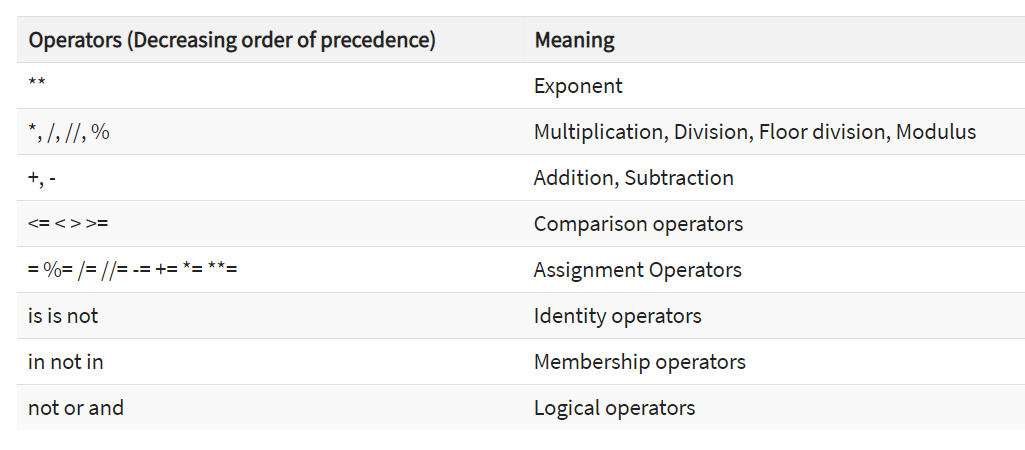Screen dimensions: 1025x450
Task: Click the 'Comparison operators' cell
Action: 638,224
